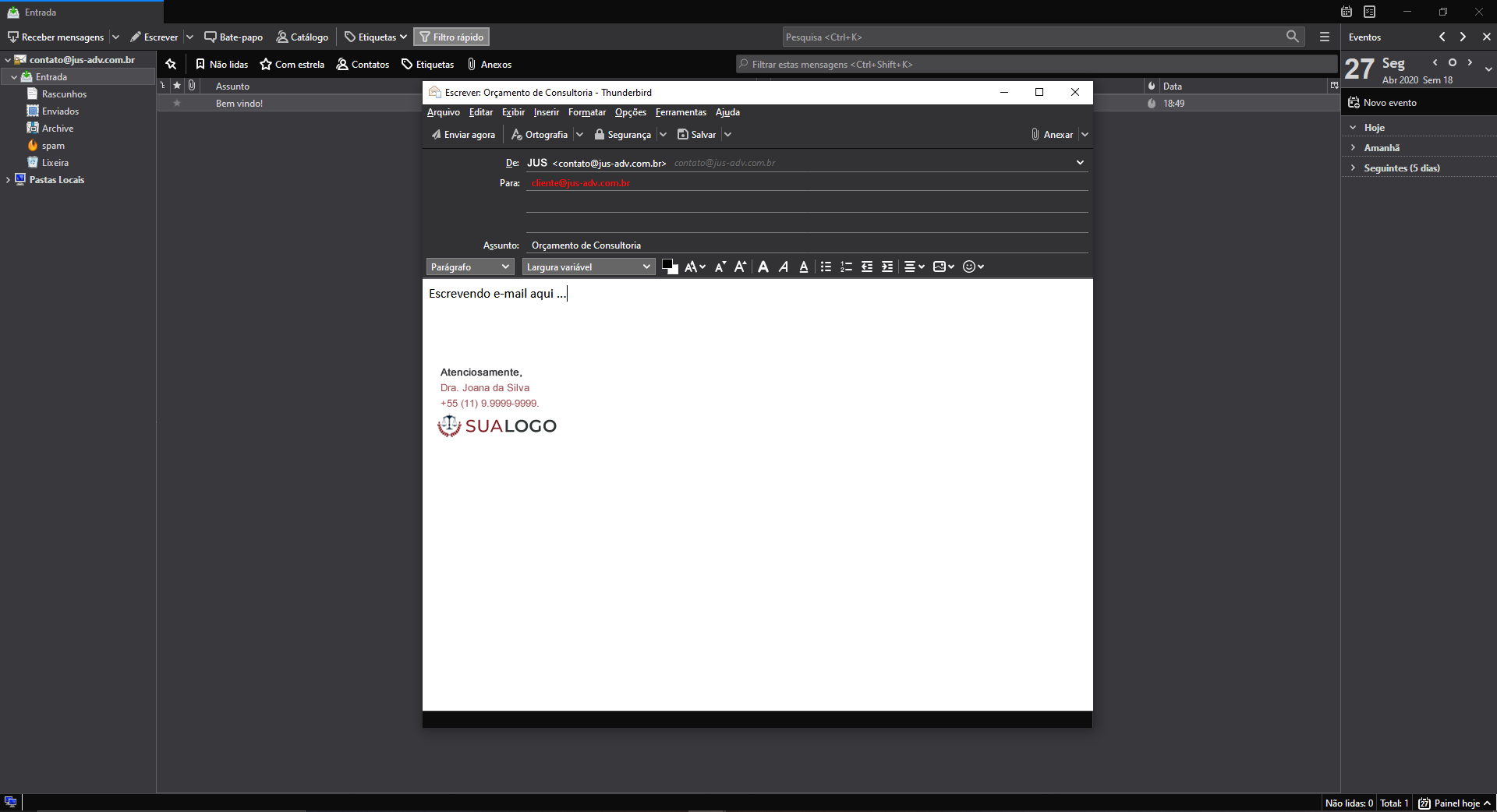
Task: Open the insert emoticon menu
Action: [973, 267]
